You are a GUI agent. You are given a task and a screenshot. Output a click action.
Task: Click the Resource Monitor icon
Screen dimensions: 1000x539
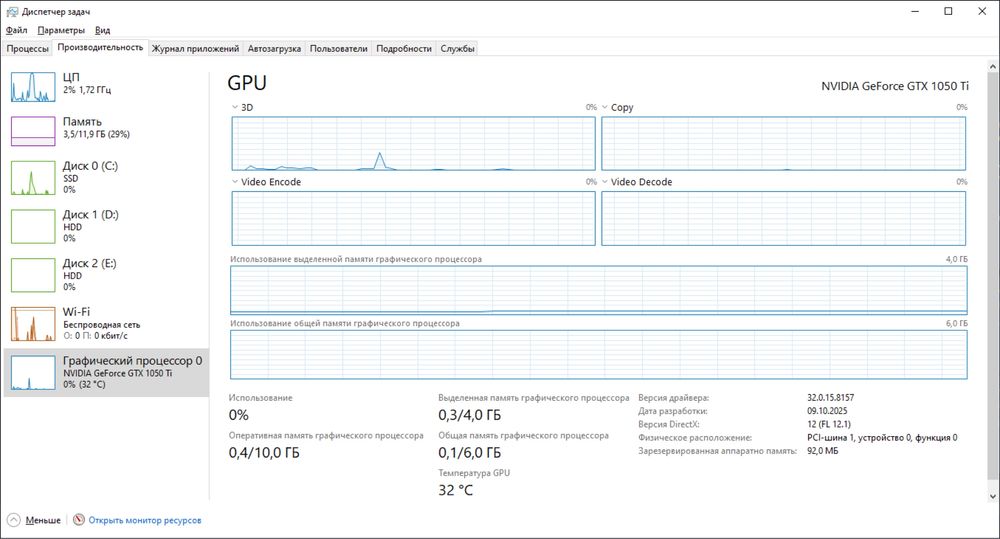[x=79, y=520]
